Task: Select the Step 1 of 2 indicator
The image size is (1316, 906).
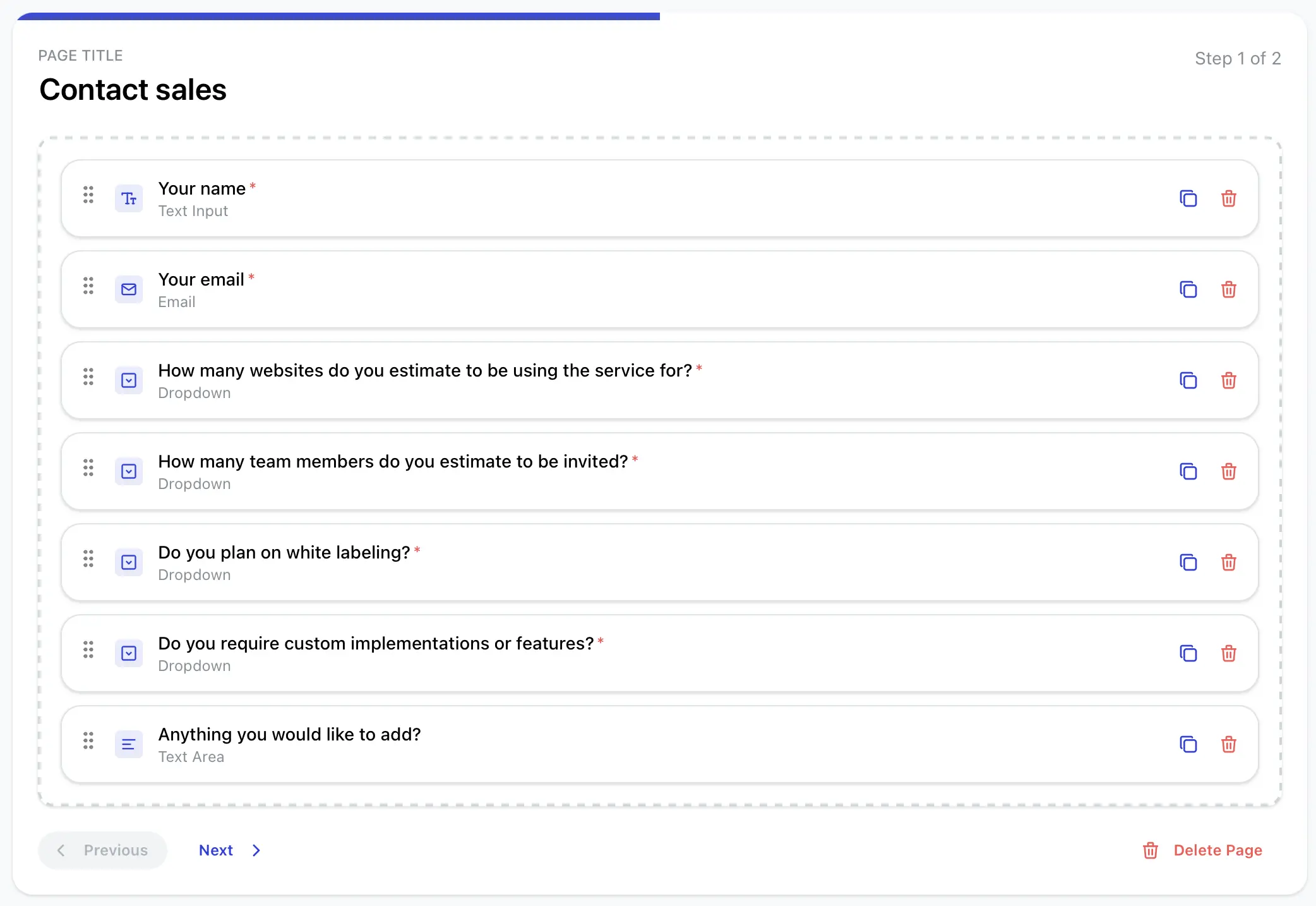Action: point(1238,58)
